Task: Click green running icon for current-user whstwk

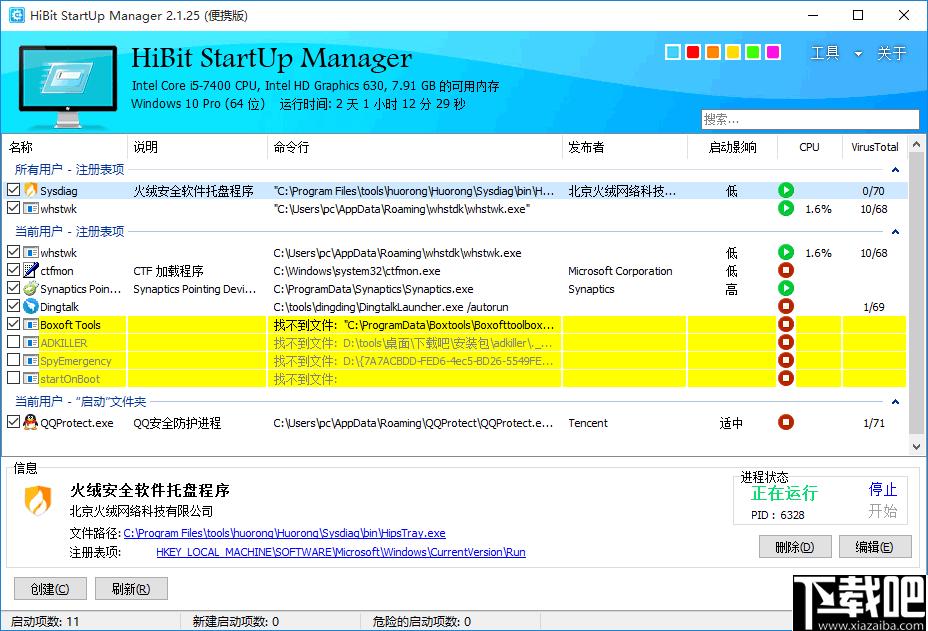Action: coord(785,252)
